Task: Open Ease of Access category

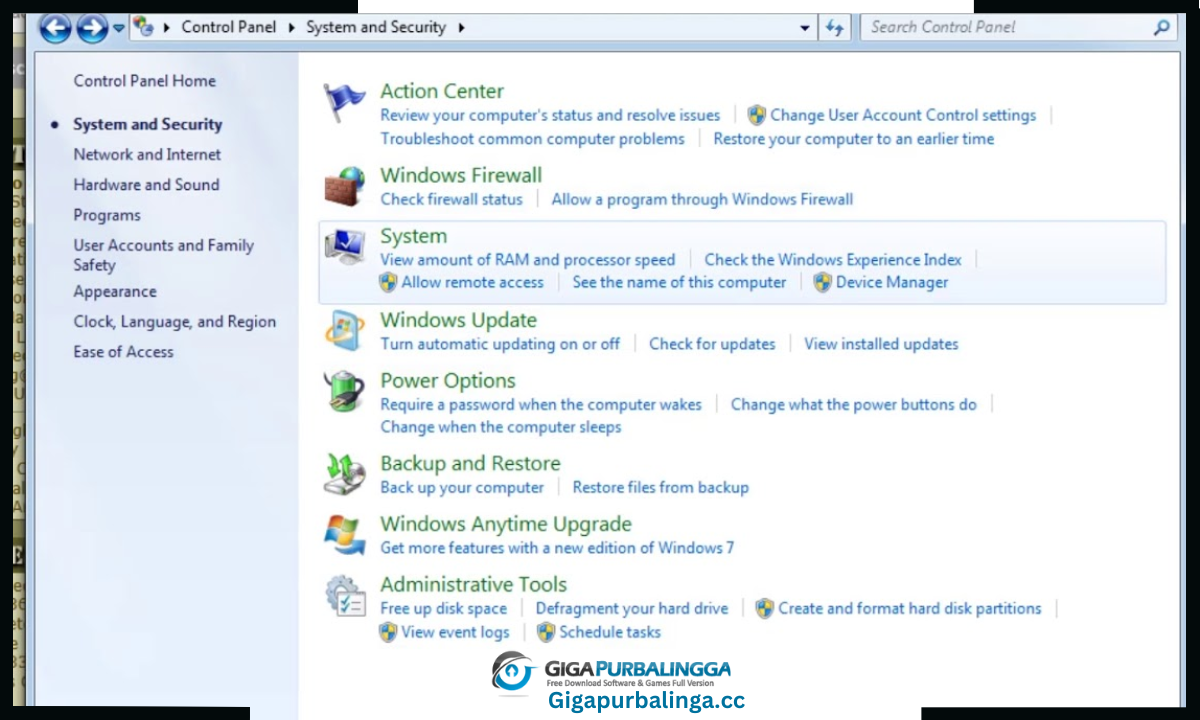Action: pyautogui.click(x=123, y=352)
